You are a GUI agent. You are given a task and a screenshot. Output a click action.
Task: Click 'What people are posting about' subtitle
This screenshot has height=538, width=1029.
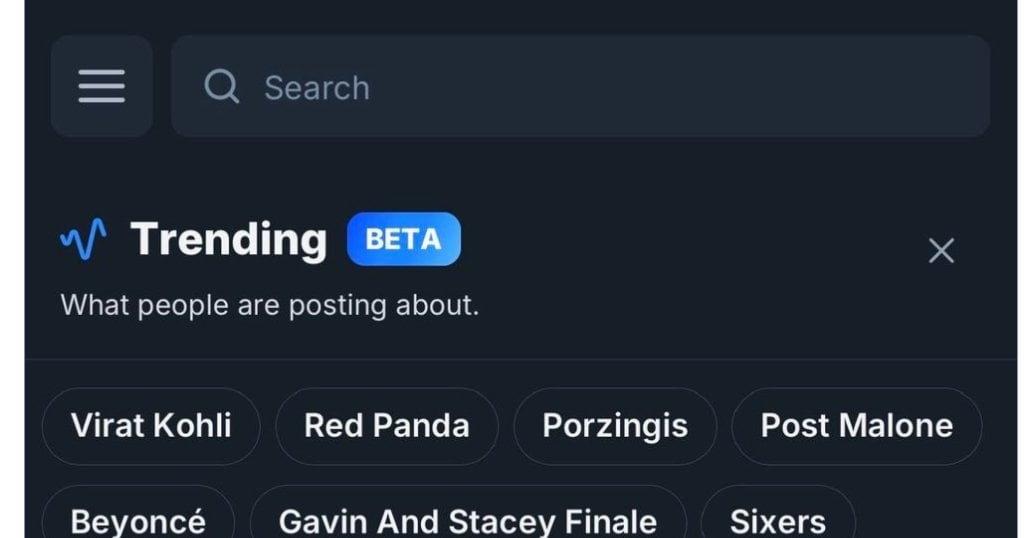point(270,306)
